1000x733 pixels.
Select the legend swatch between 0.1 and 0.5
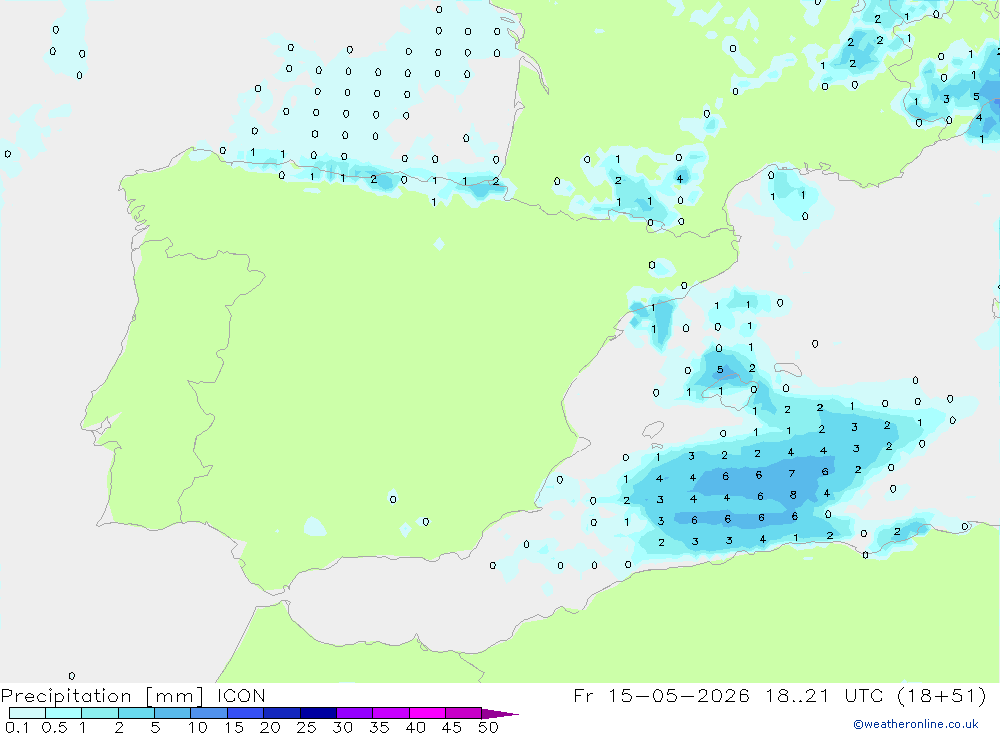tap(27, 713)
